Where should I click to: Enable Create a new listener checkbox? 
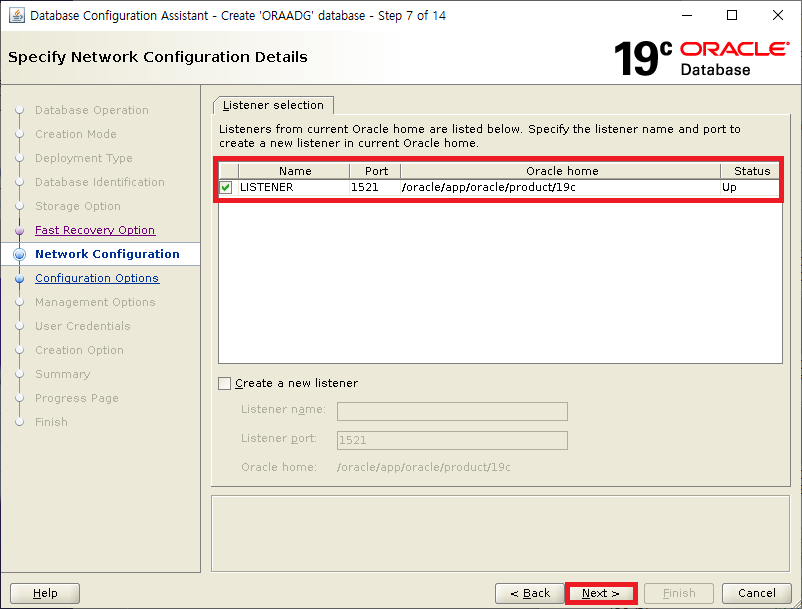pos(225,384)
